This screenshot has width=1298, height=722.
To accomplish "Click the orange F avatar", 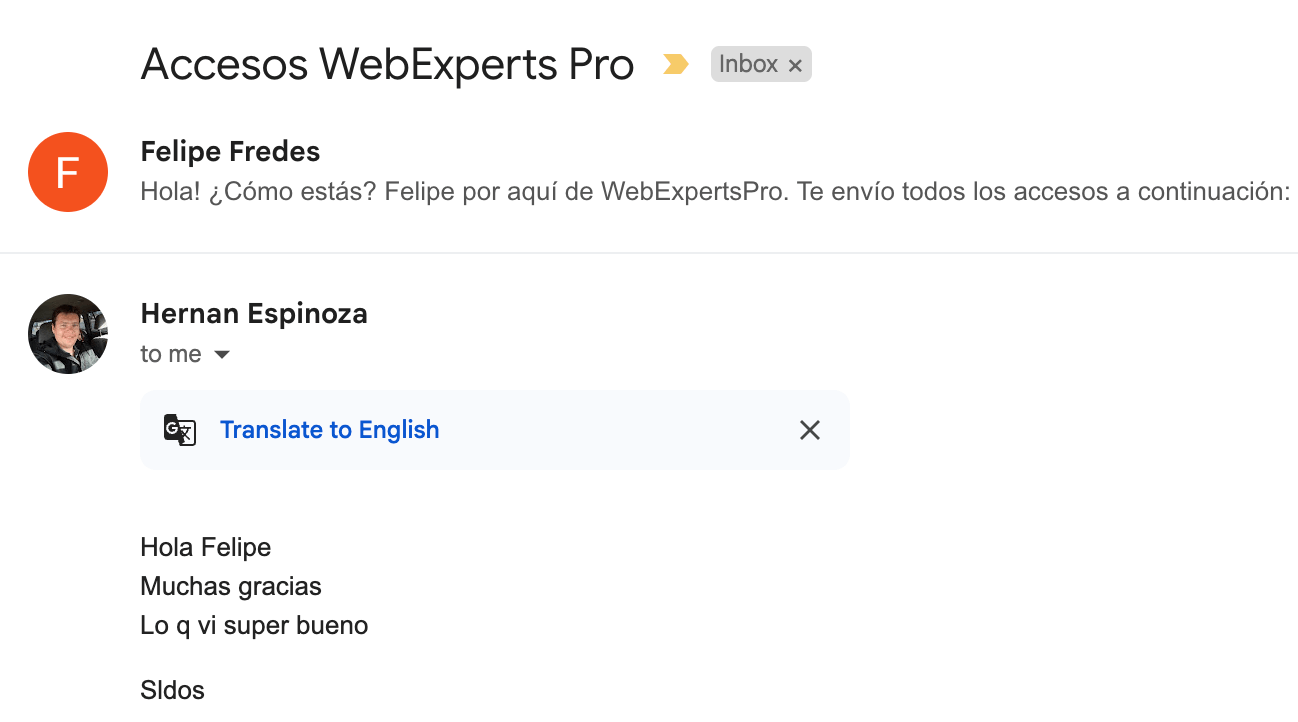I will point(68,172).
